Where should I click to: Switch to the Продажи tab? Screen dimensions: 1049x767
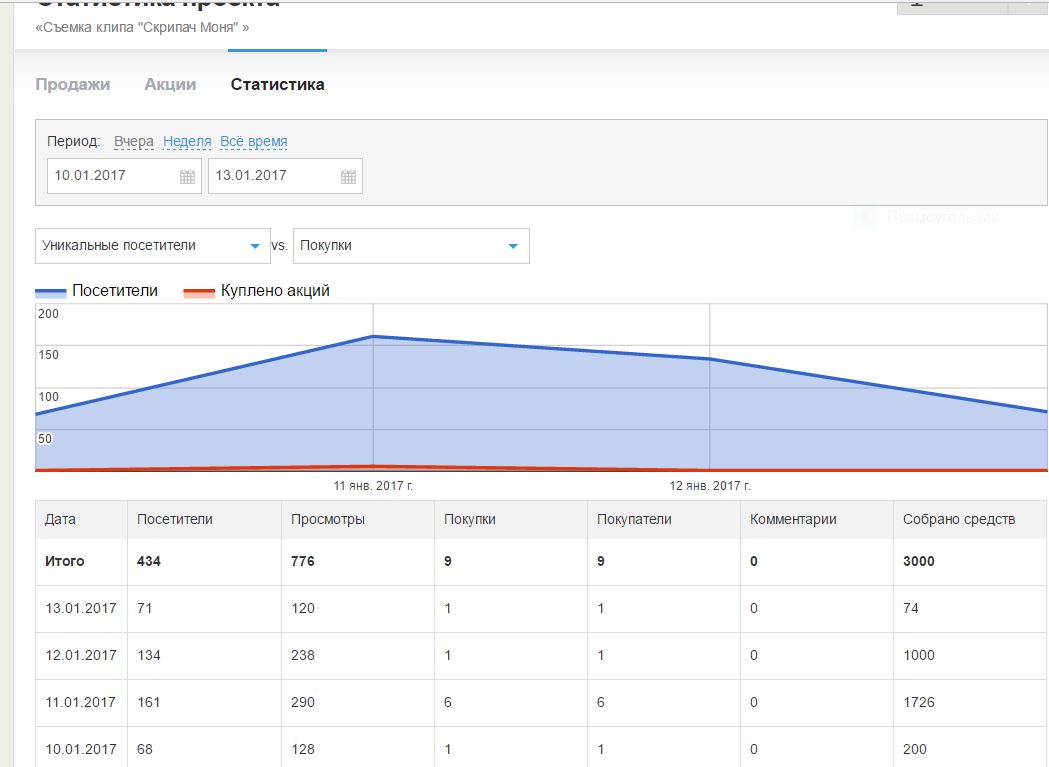[72, 85]
